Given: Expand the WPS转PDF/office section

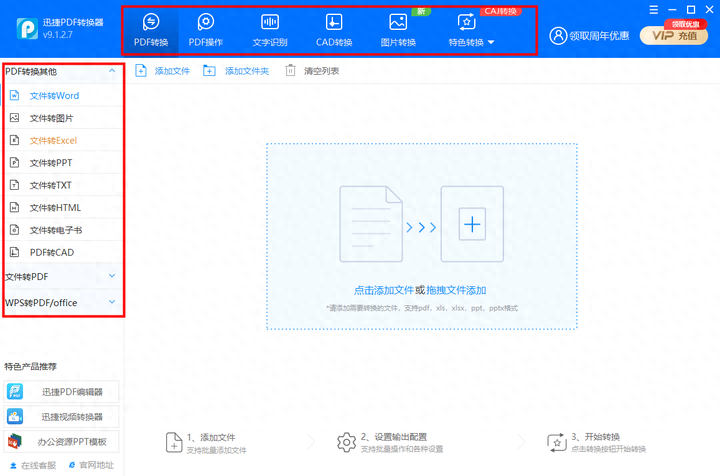Looking at the screenshot, I should 62,302.
